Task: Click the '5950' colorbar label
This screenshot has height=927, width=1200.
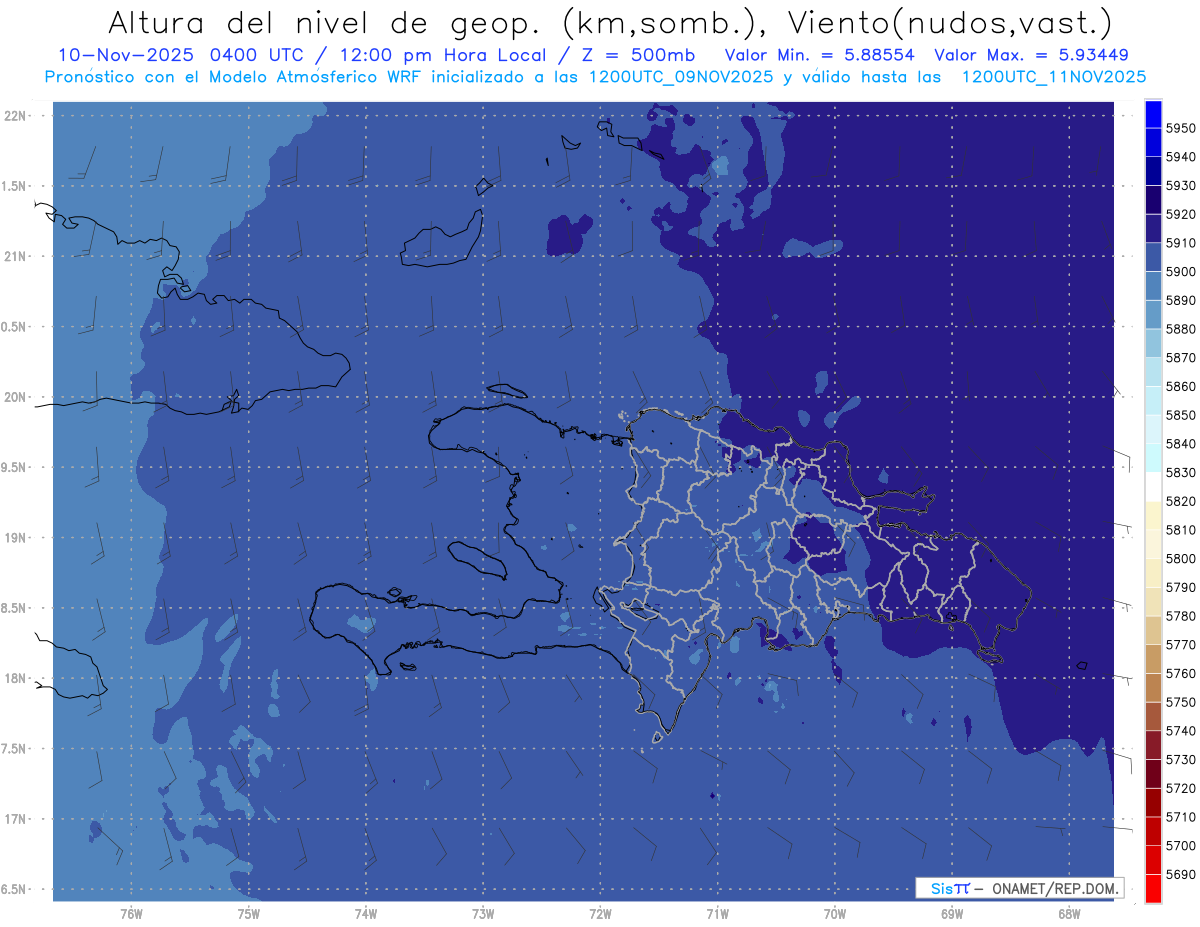Action: coord(1180,128)
